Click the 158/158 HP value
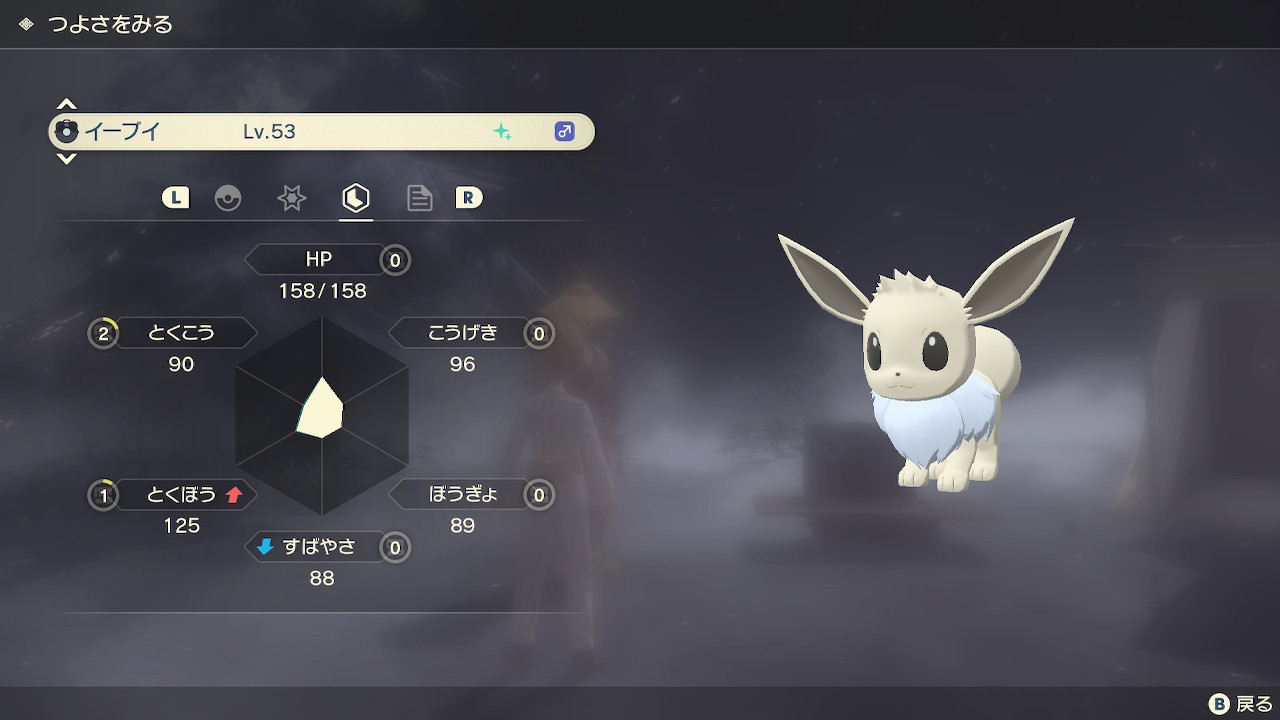Screen dimensions: 1280x720 [x=322, y=291]
